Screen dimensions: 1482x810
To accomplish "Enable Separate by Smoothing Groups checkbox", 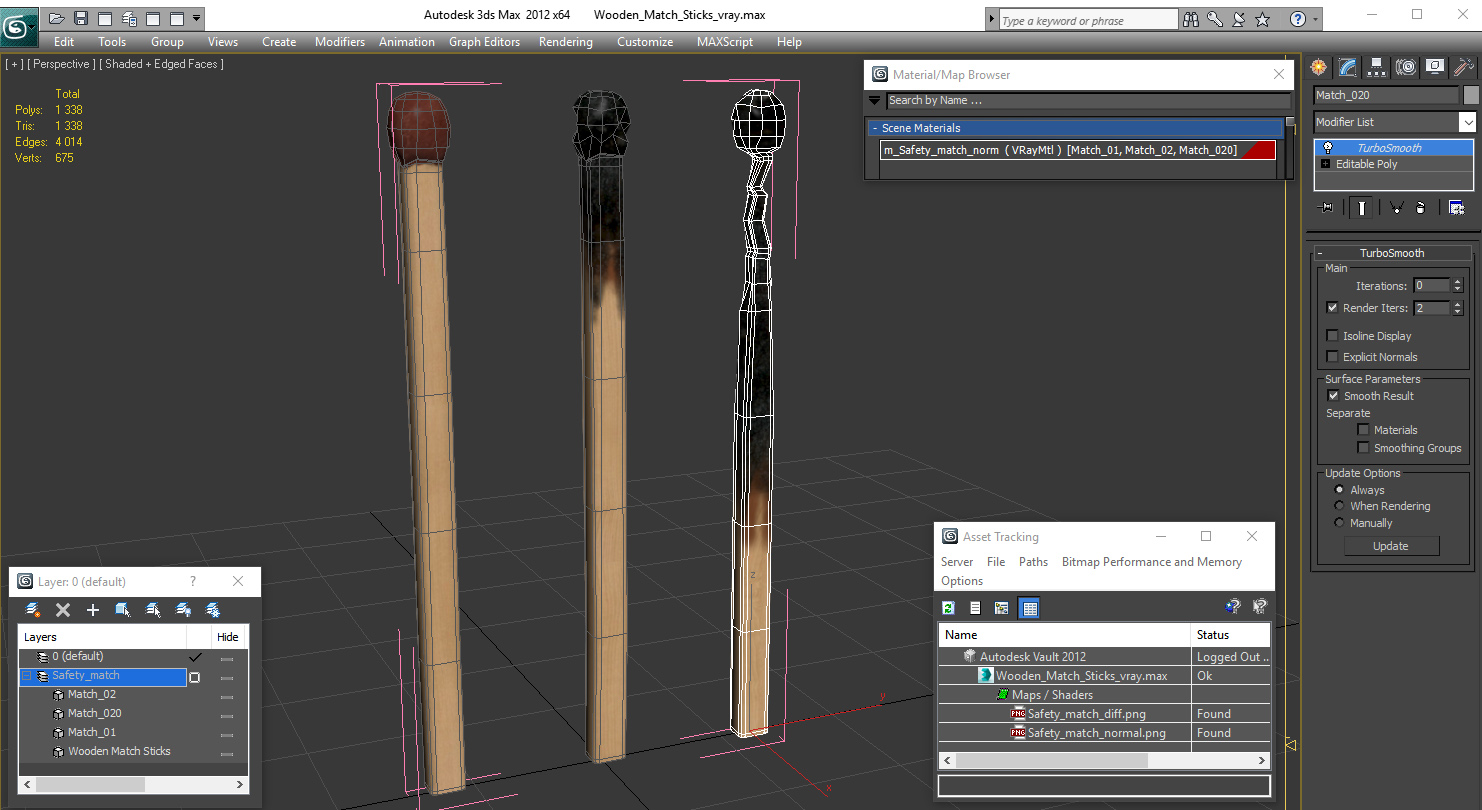I will click(x=1363, y=448).
